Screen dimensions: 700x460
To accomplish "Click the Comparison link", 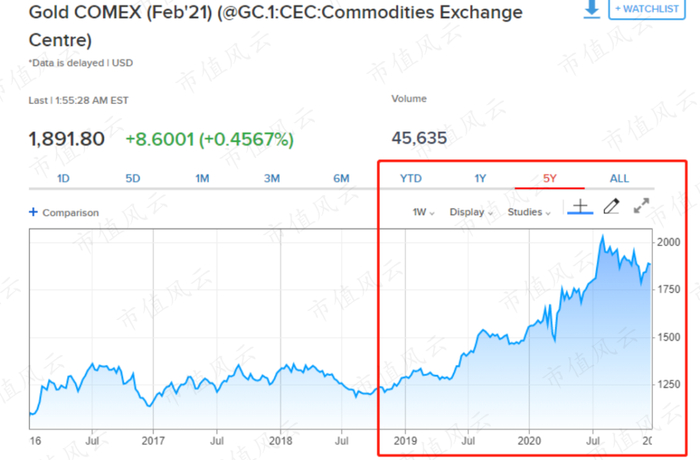I will [x=70, y=212].
